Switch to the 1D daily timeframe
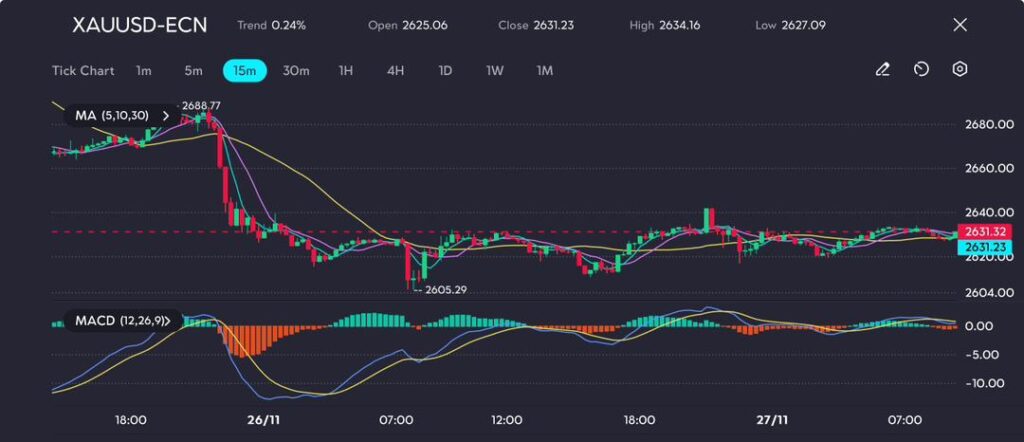The image size is (1024, 442). pos(445,71)
